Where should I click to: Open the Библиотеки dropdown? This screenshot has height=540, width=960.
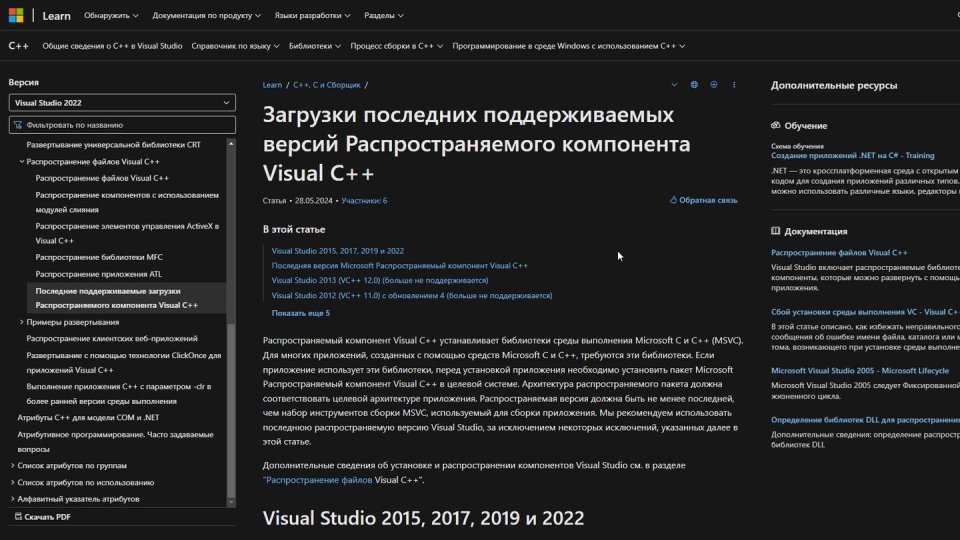click(315, 46)
